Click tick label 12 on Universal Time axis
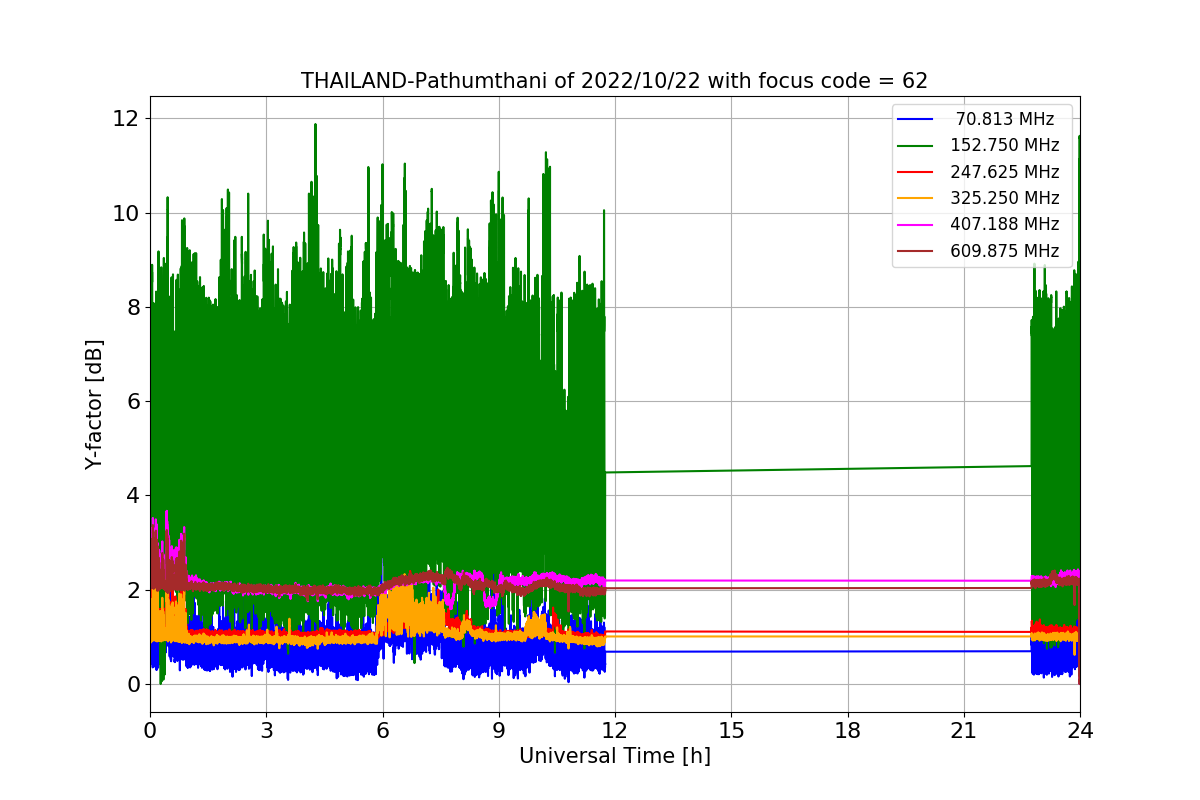1200x800 pixels. pos(614,730)
